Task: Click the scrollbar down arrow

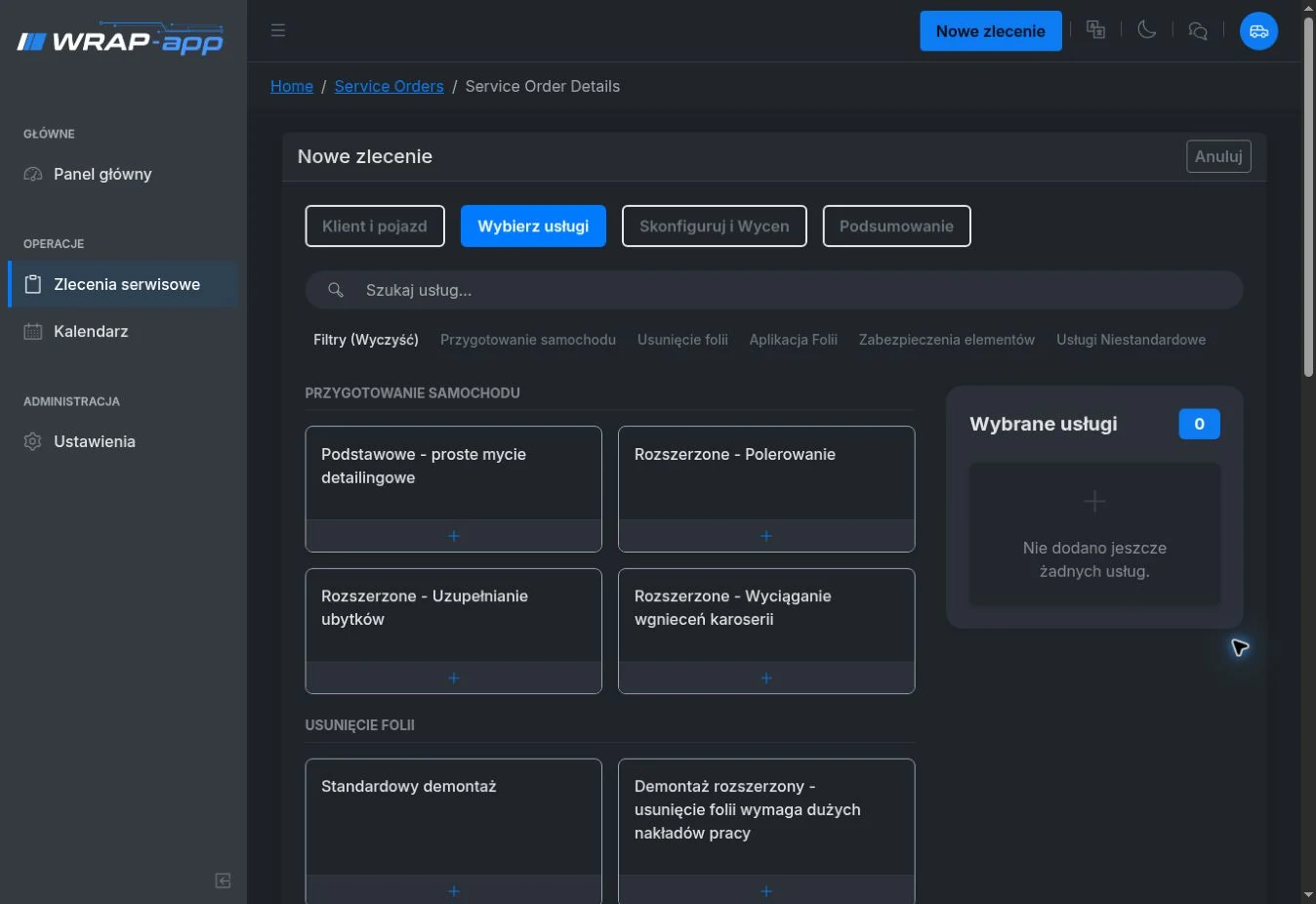Action: pyautogui.click(x=1309, y=895)
